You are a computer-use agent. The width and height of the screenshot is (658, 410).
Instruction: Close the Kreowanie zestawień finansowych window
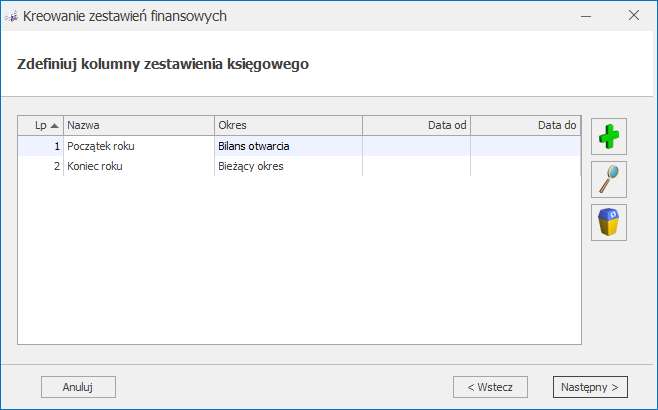(634, 16)
